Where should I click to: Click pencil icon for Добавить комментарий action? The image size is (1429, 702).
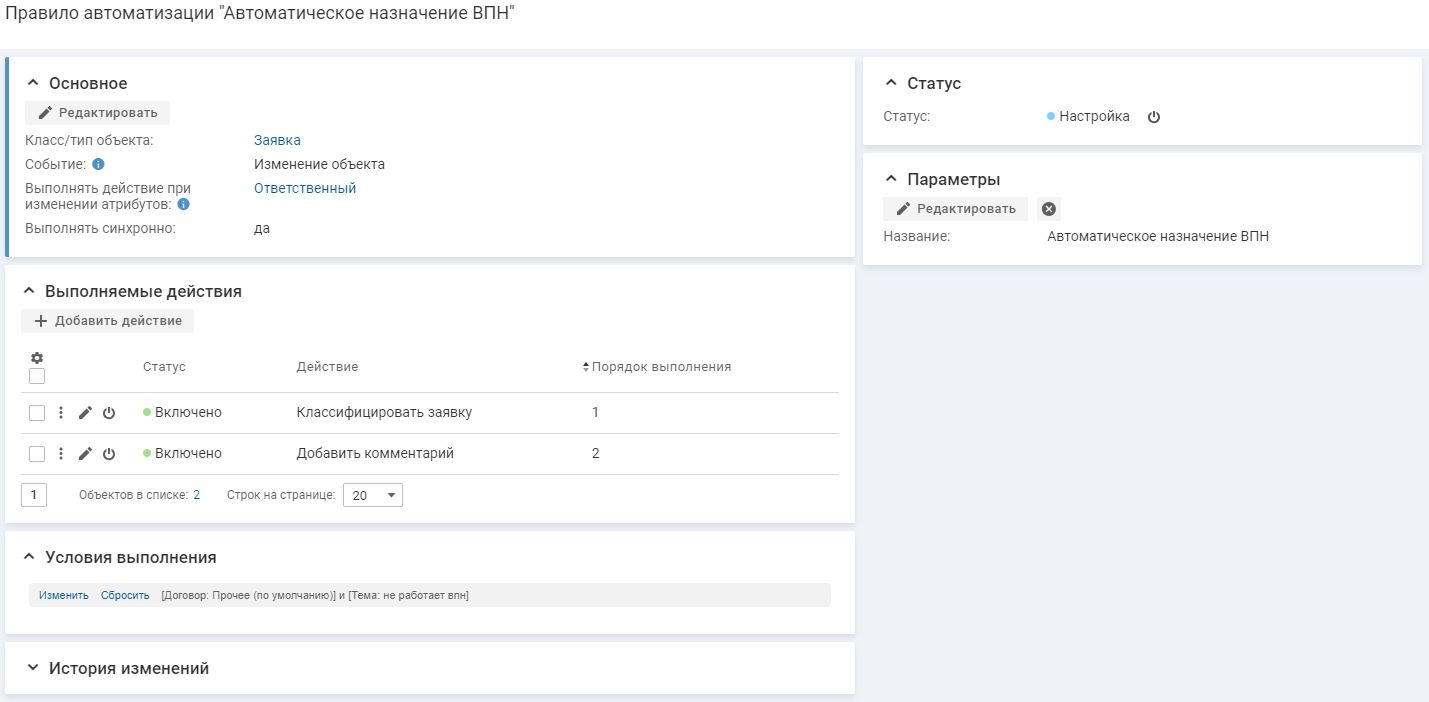[x=85, y=454]
